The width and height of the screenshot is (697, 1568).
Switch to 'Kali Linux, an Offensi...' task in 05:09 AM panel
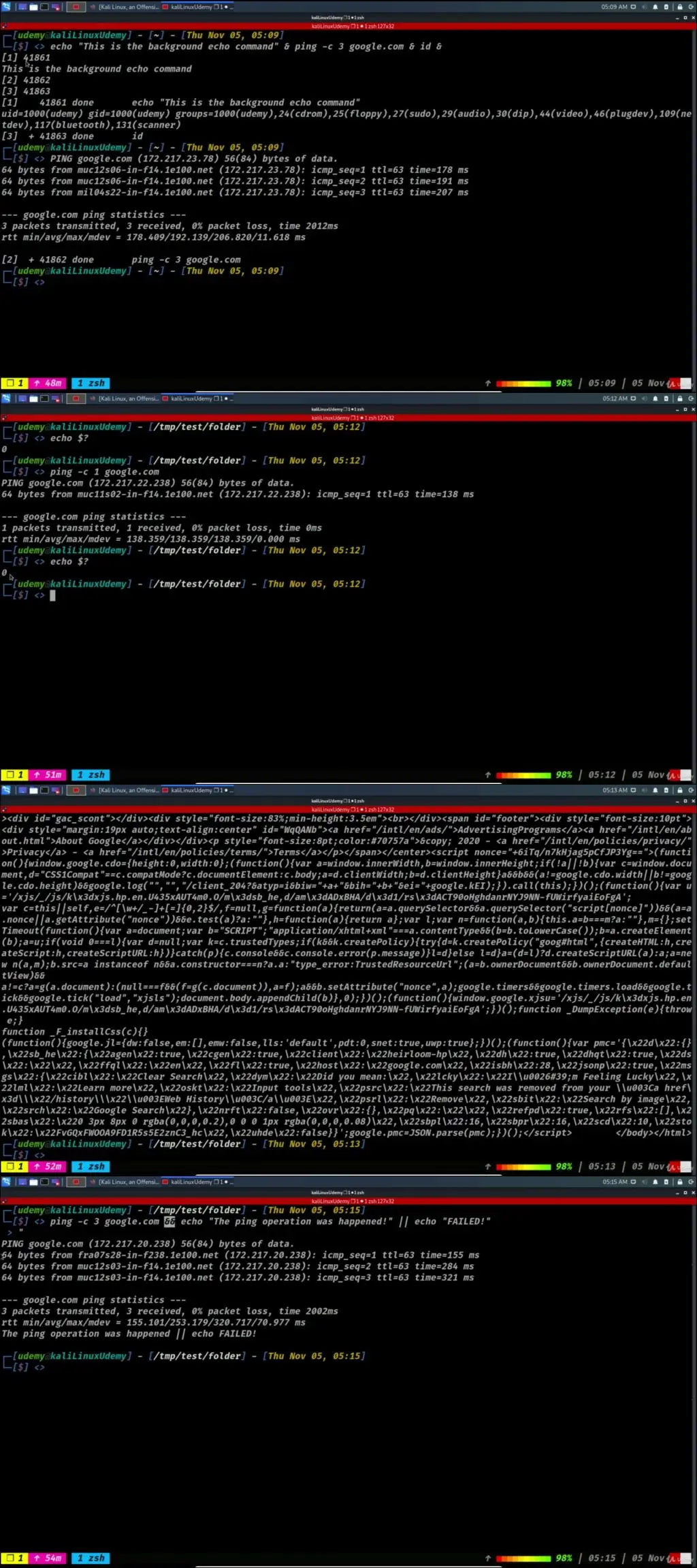click(x=125, y=7)
